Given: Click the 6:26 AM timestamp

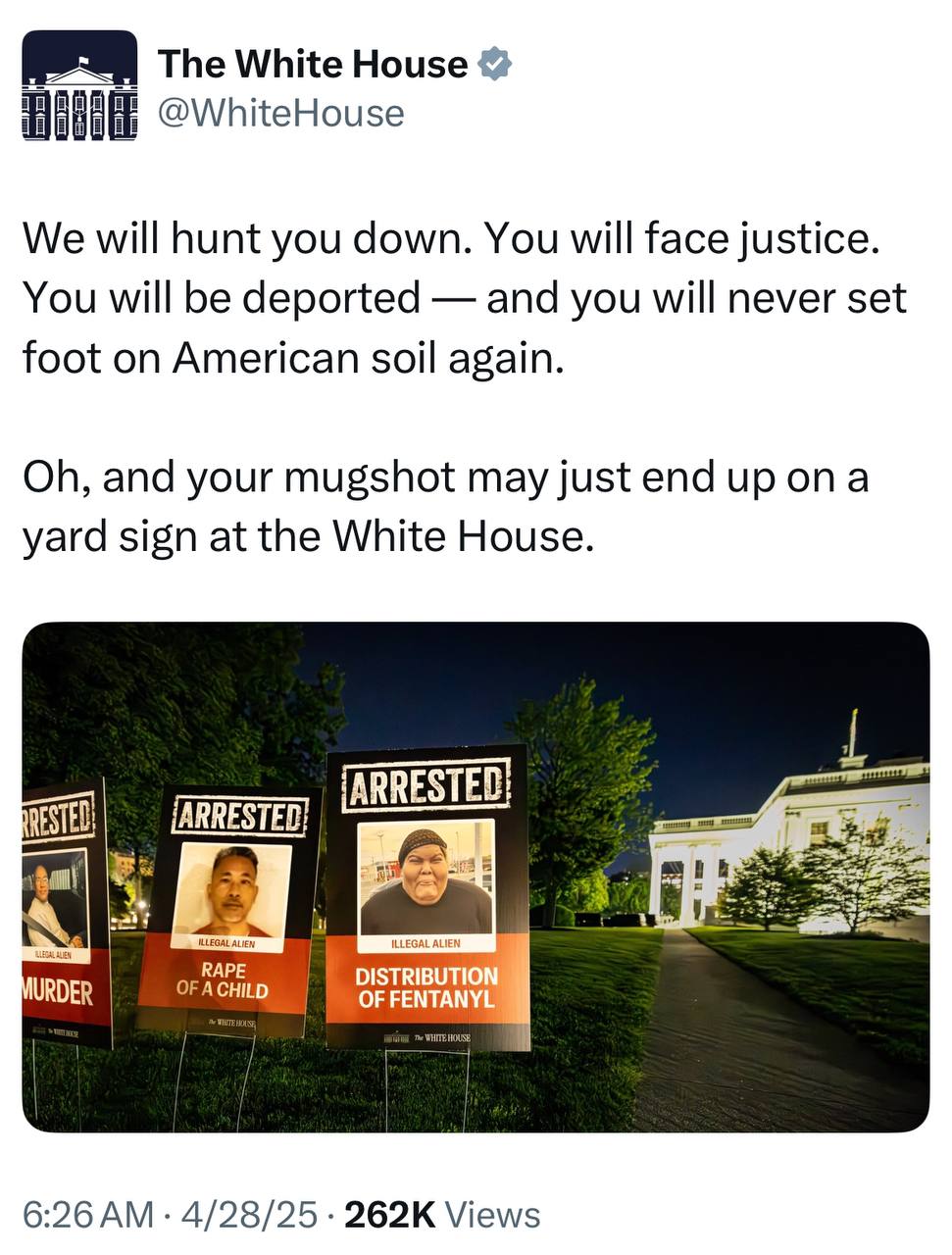Looking at the screenshot, I should click(88, 1214).
